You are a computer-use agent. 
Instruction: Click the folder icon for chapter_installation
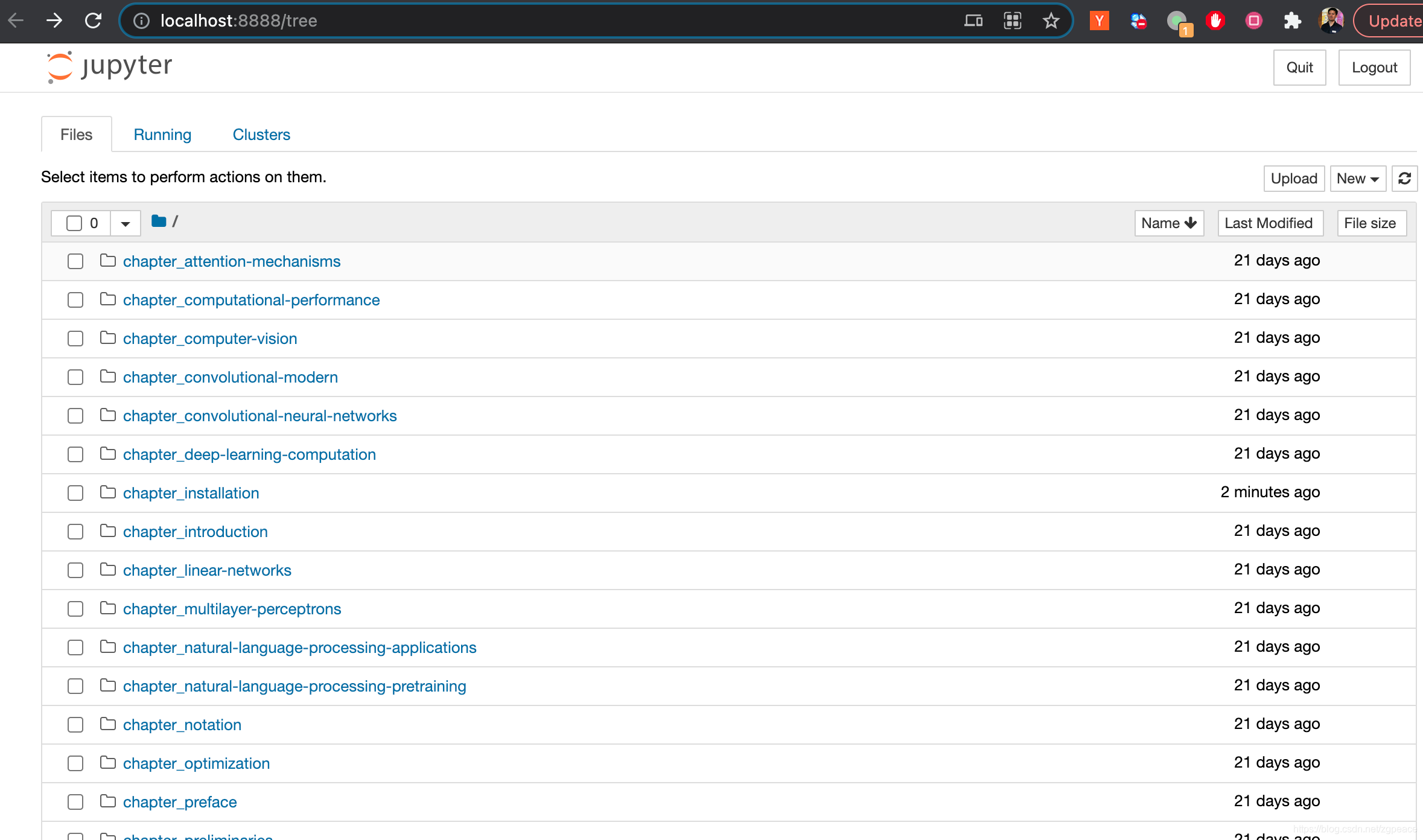(108, 492)
